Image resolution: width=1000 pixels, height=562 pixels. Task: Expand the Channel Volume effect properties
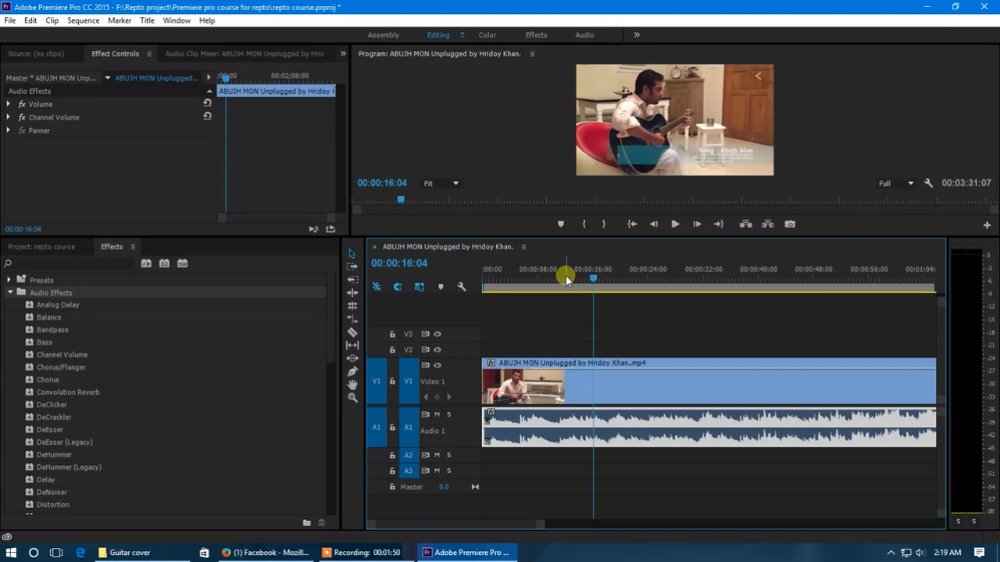point(8,117)
